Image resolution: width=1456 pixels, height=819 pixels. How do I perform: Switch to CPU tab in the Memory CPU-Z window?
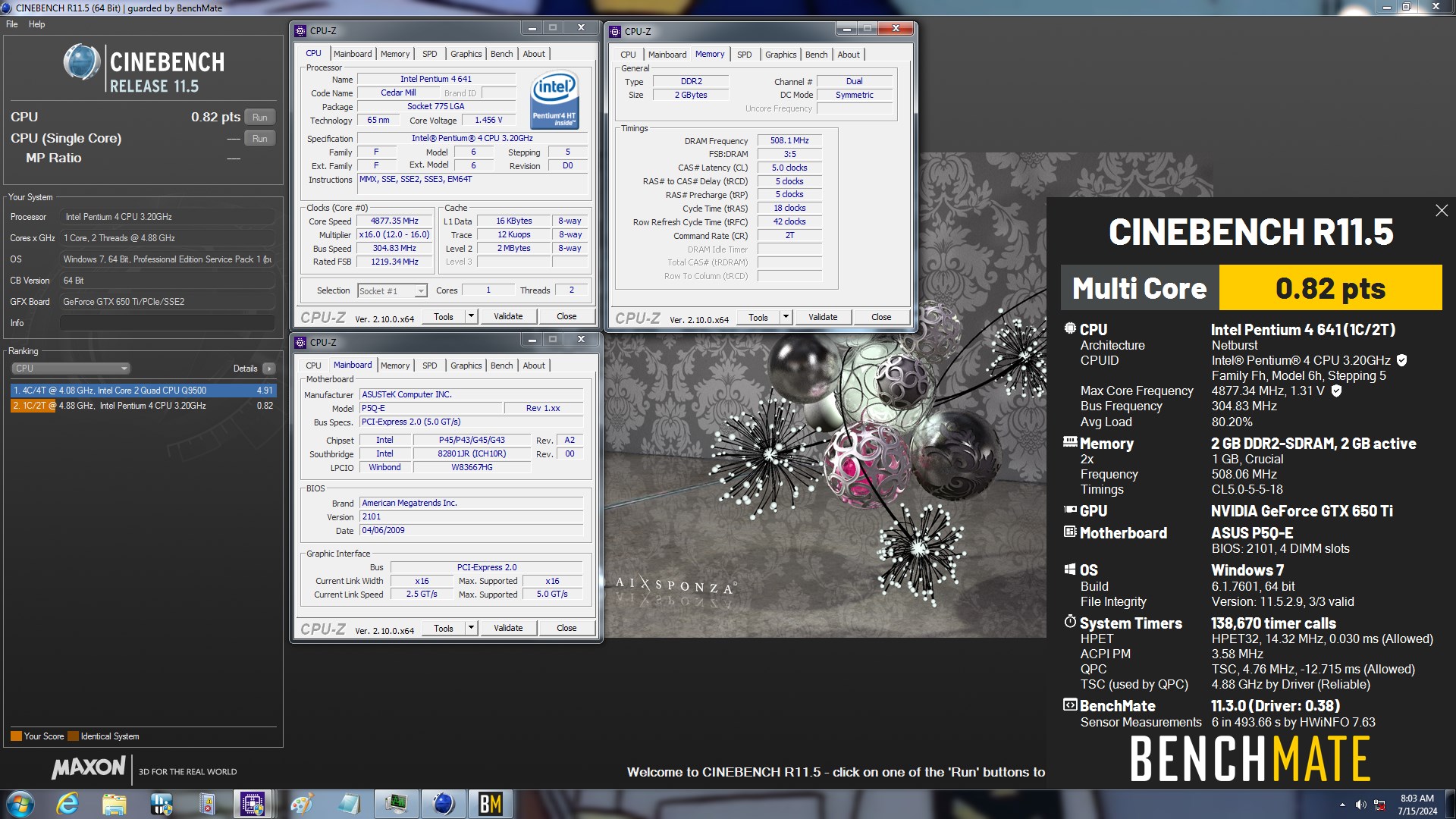point(628,55)
